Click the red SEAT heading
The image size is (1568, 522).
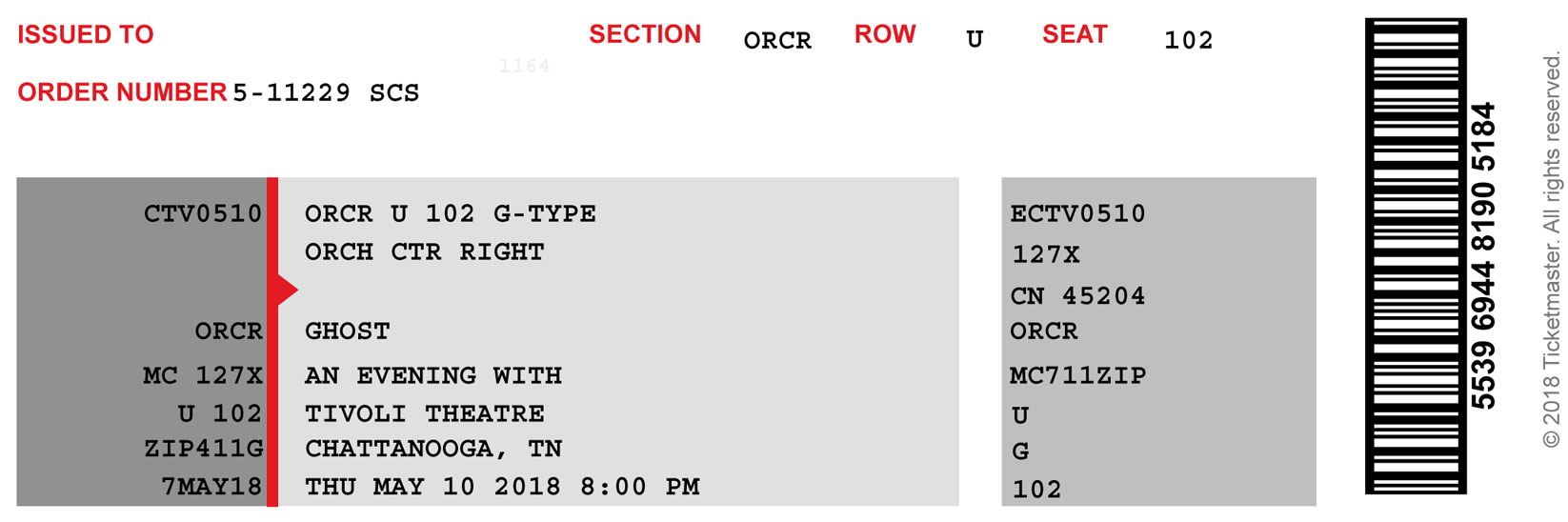point(1075,35)
